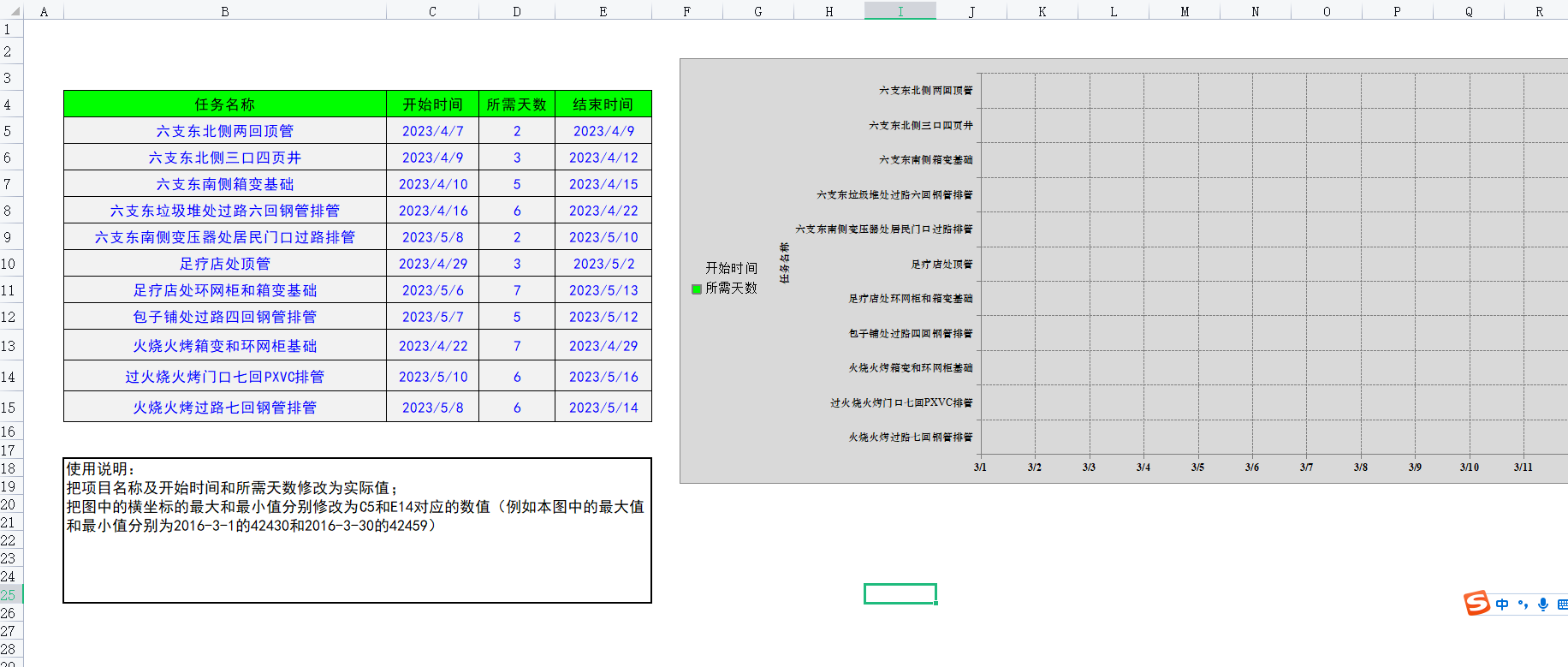Screen dimensions: 1568x667
Task: Select task cell 足疗店处环网柜和箱变基础
Action: (x=225, y=290)
